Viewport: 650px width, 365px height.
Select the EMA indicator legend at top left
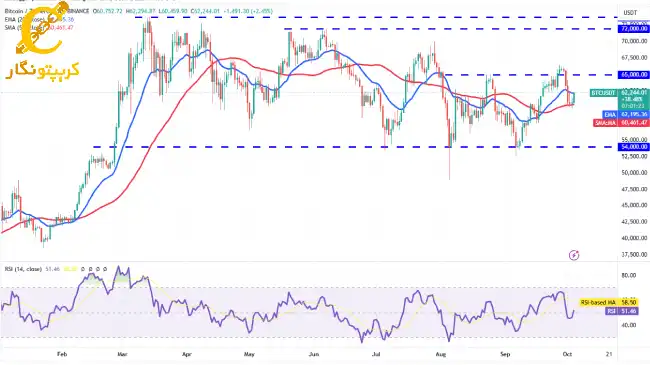(39, 19)
